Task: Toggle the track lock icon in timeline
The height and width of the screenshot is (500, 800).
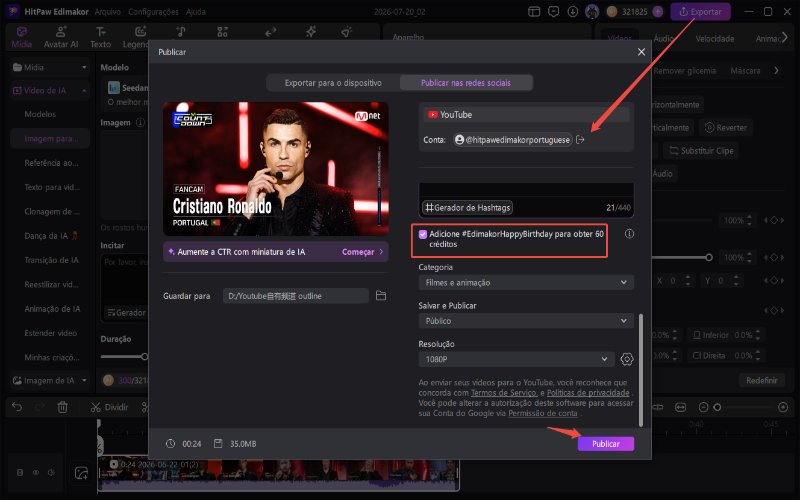Action: click(20, 472)
